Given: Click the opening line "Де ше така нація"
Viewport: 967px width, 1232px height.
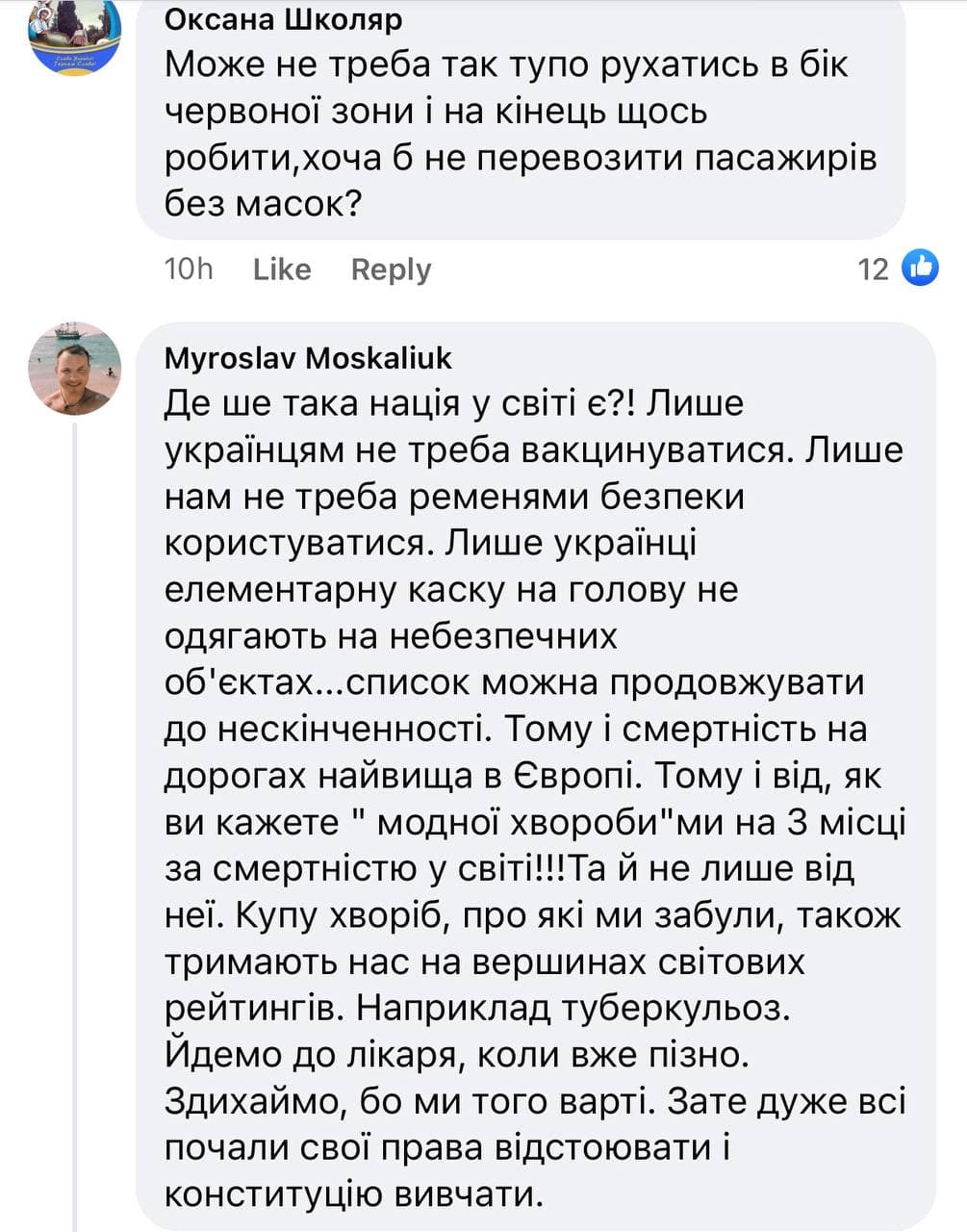Looking at the screenshot, I should tap(327, 403).
